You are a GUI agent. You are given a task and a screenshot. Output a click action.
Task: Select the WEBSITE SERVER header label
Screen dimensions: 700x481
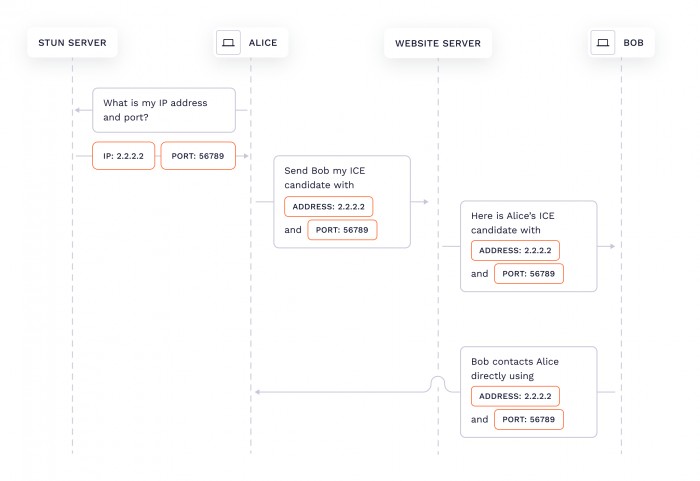pos(438,43)
